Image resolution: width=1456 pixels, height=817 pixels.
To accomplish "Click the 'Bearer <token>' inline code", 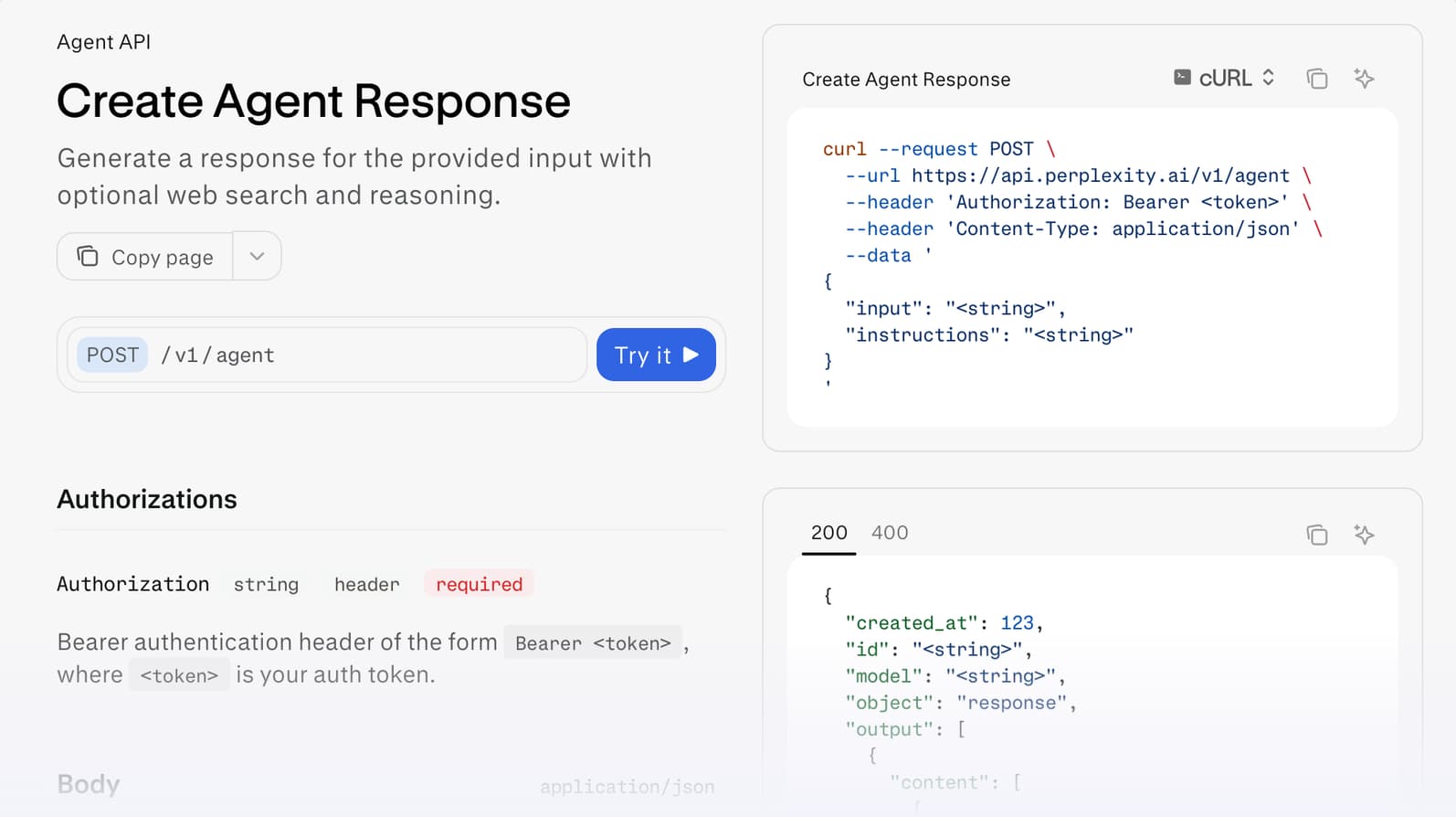I will pyautogui.click(x=593, y=643).
